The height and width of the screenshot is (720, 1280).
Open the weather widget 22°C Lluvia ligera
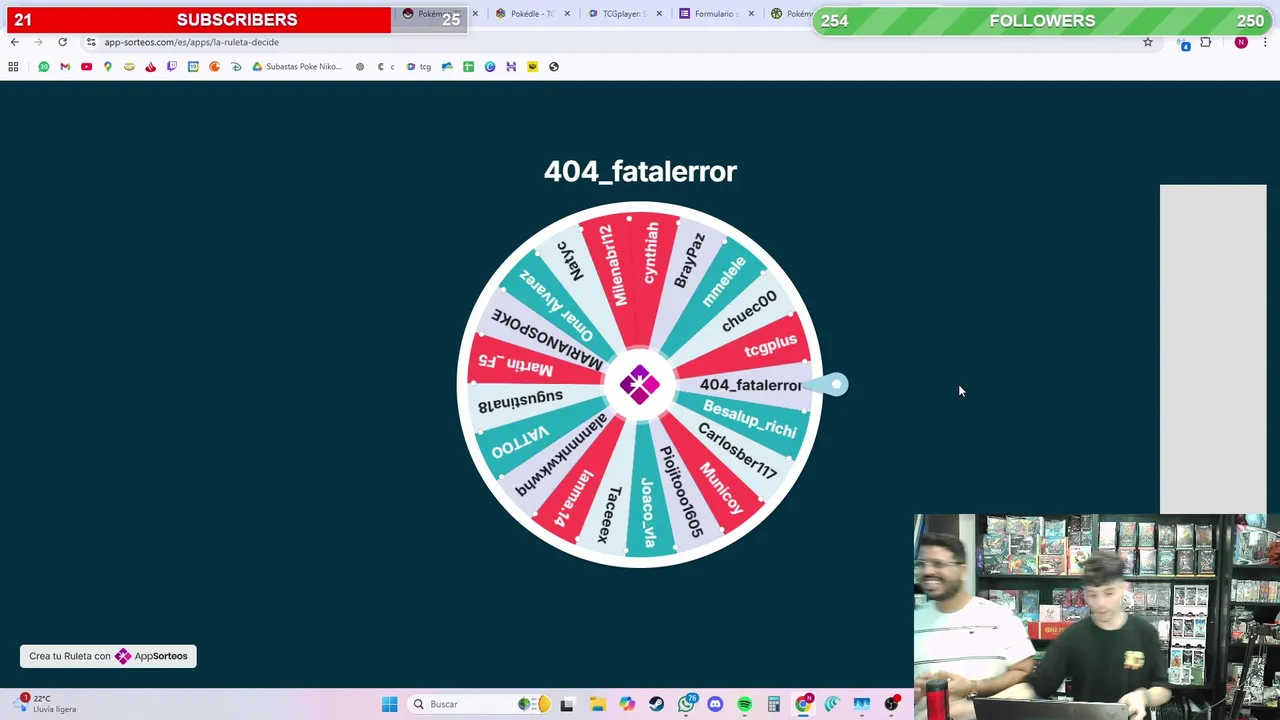(45, 704)
